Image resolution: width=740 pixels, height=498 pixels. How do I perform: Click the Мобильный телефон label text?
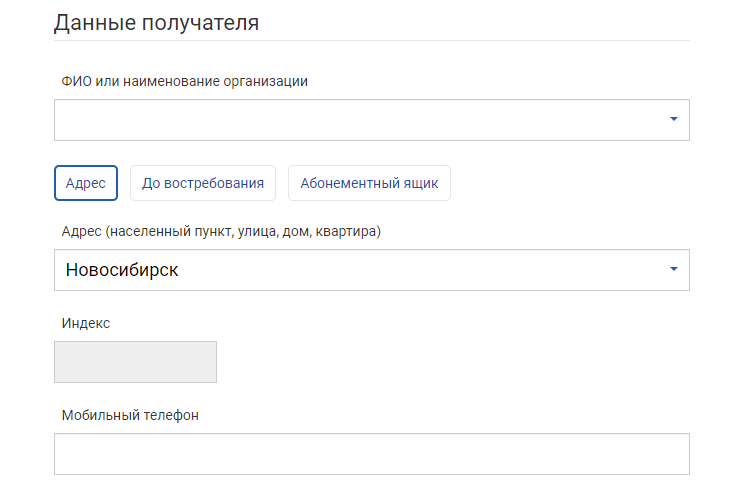[130, 415]
